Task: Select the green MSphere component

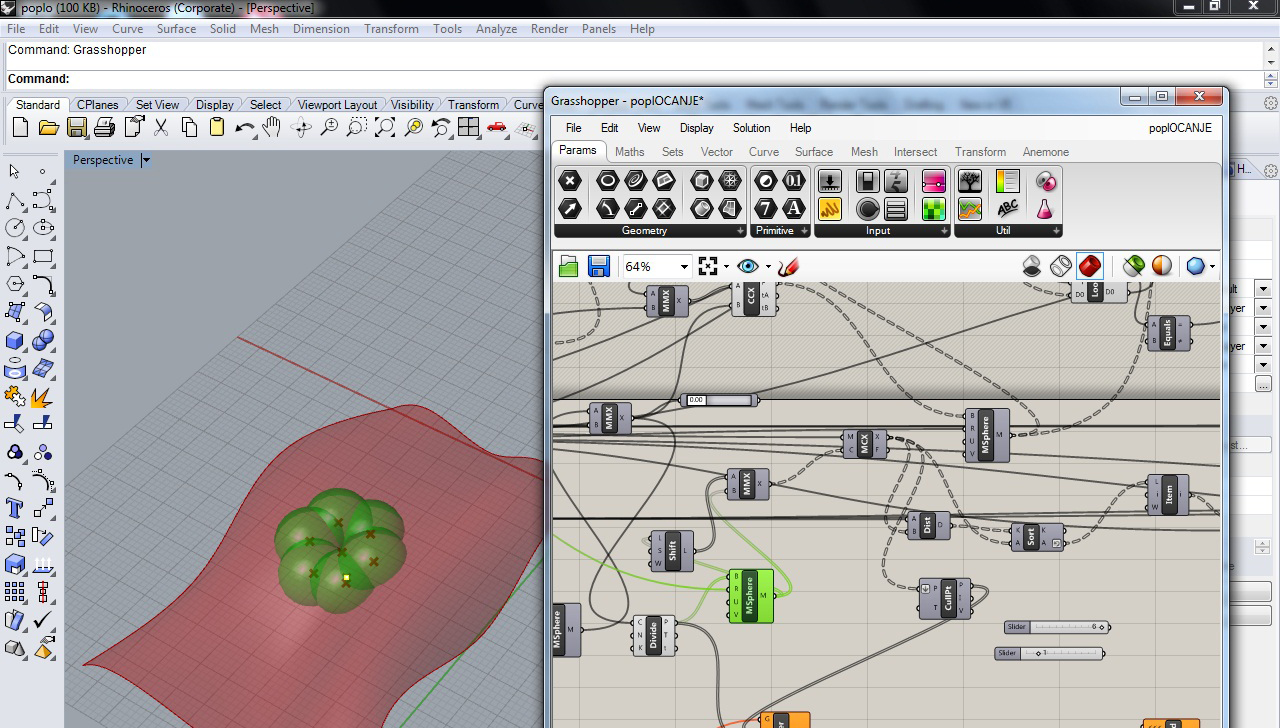Action: pyautogui.click(x=751, y=596)
